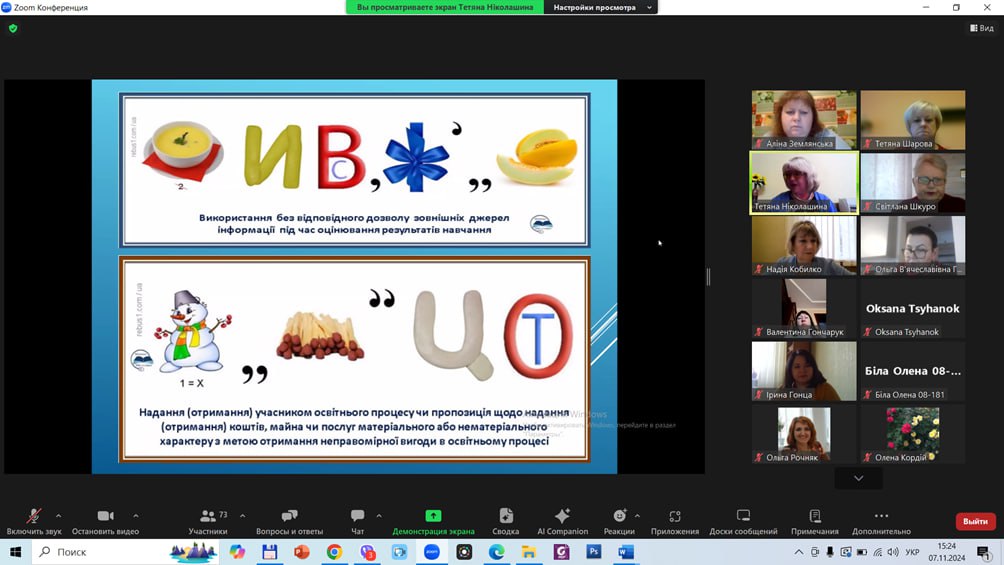The height and width of the screenshot is (565, 1004).
Task: Expand reactions options arrow
Action: (x=637, y=516)
